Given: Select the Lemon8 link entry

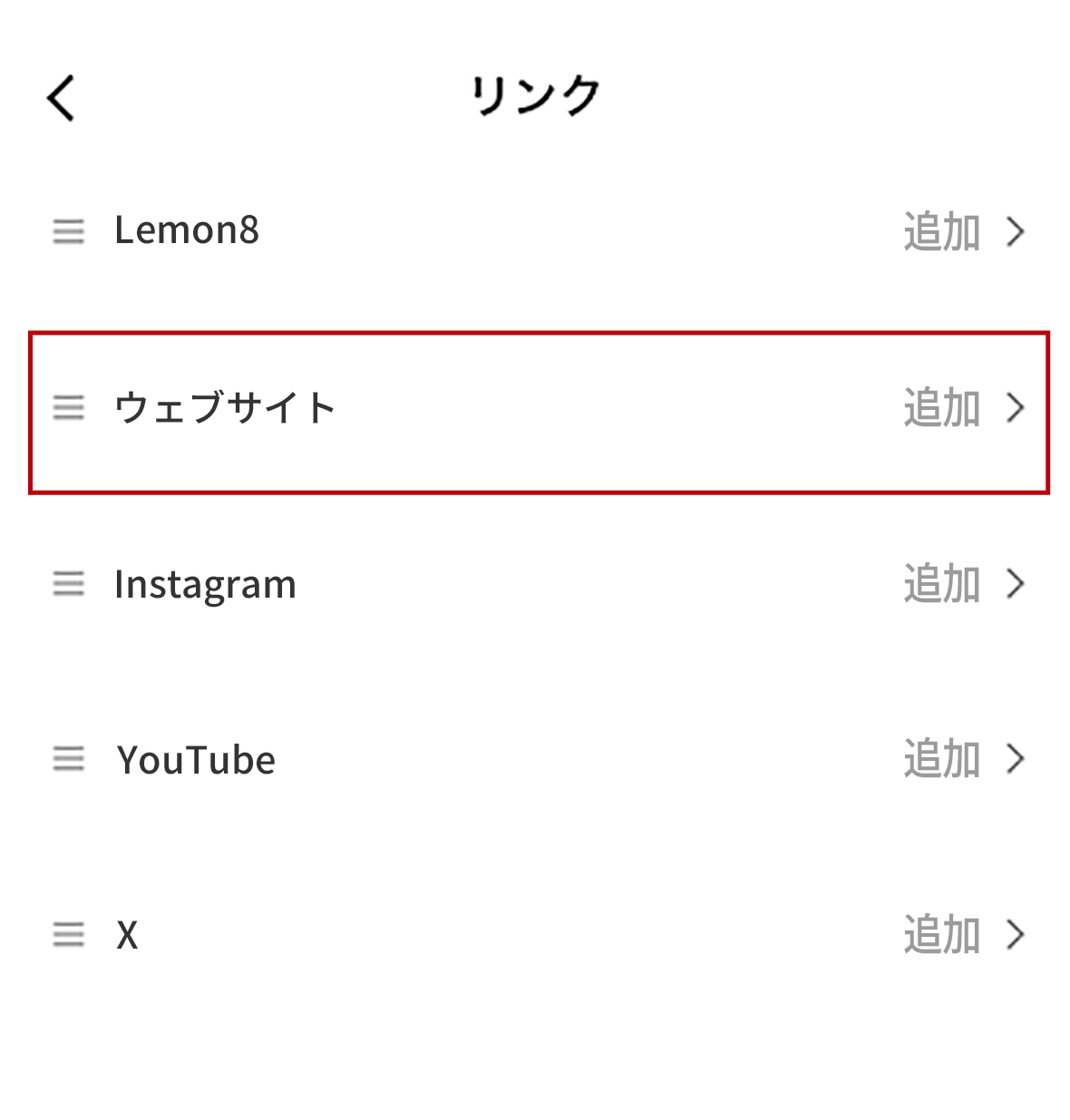Looking at the screenshot, I should tap(187, 230).
